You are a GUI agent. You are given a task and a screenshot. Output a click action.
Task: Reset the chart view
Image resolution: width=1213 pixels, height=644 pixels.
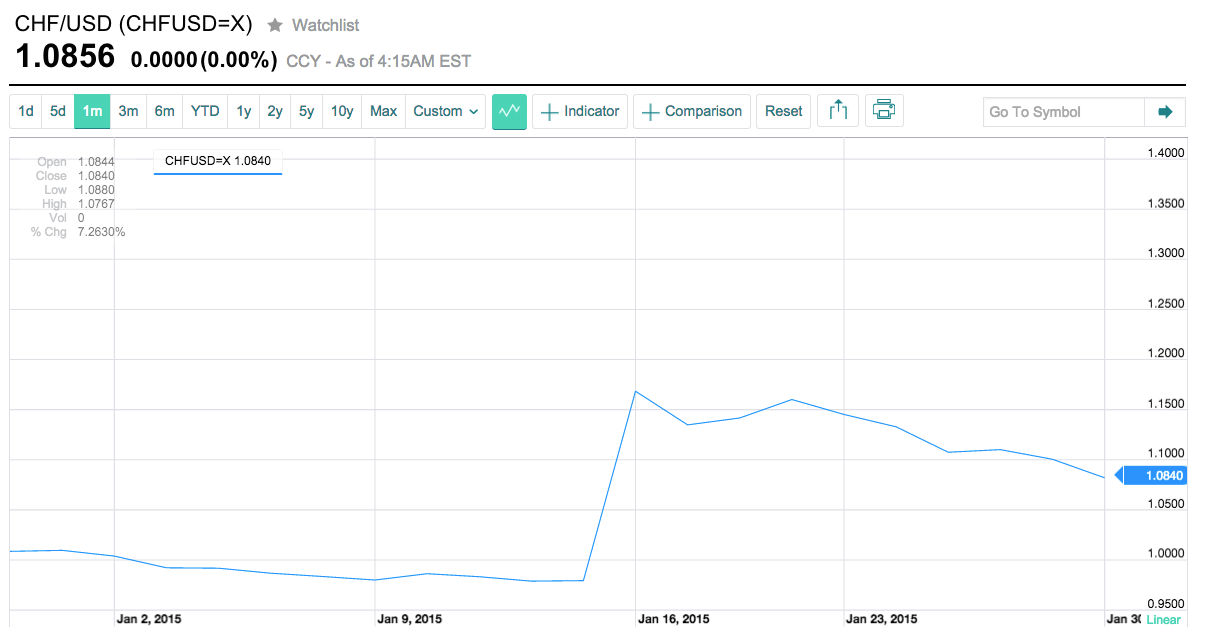[783, 111]
